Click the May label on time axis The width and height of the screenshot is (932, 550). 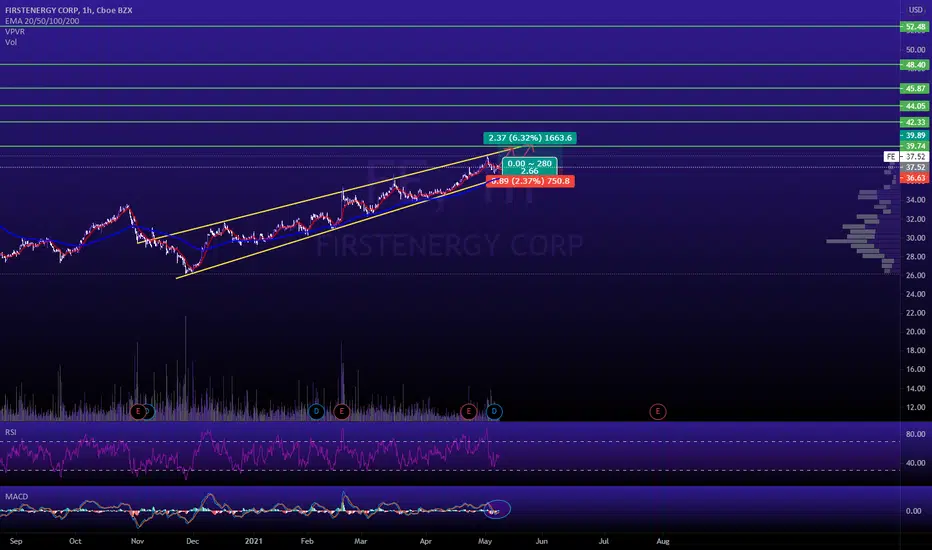(485, 541)
